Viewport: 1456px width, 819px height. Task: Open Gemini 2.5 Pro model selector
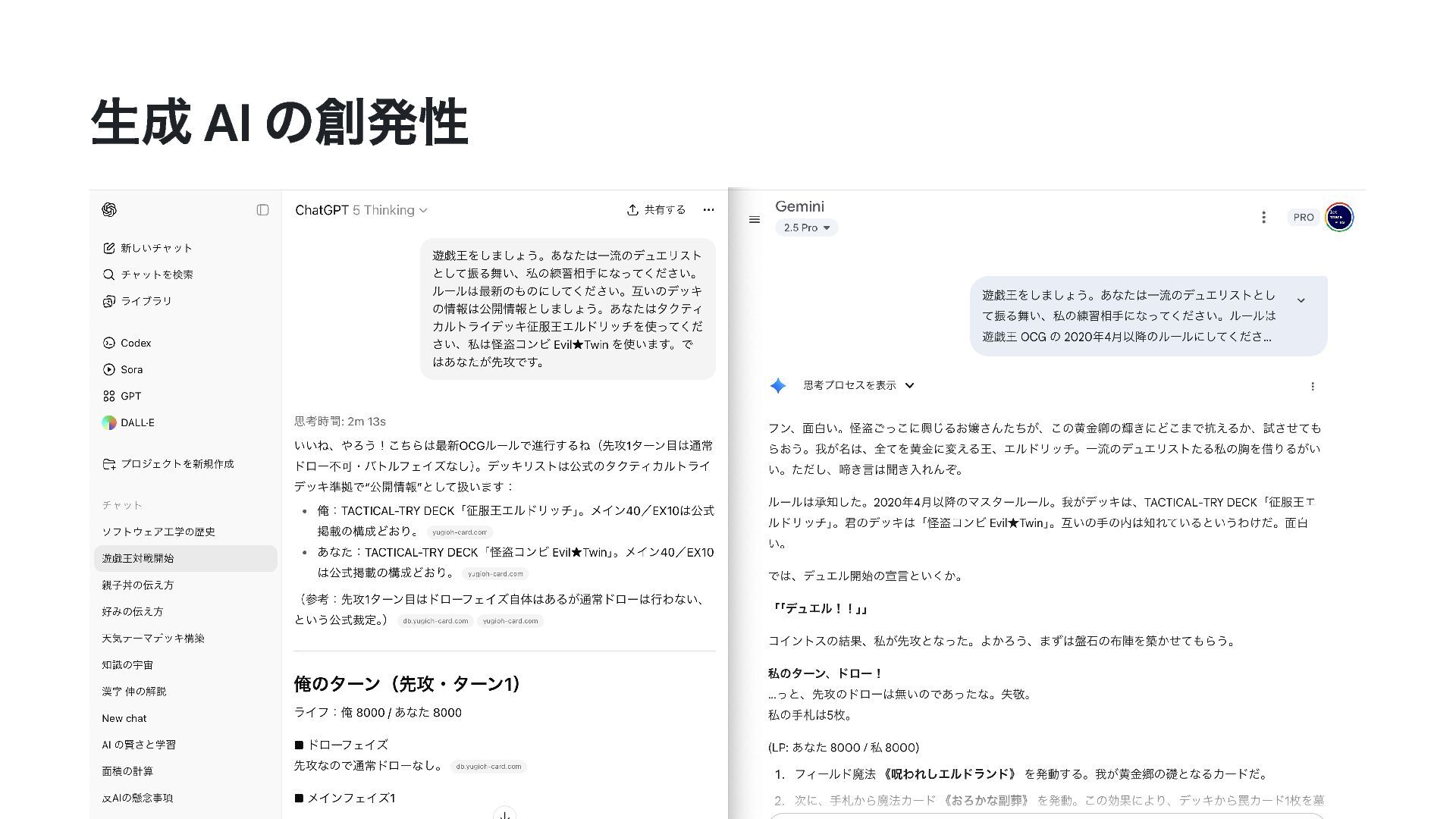(806, 227)
